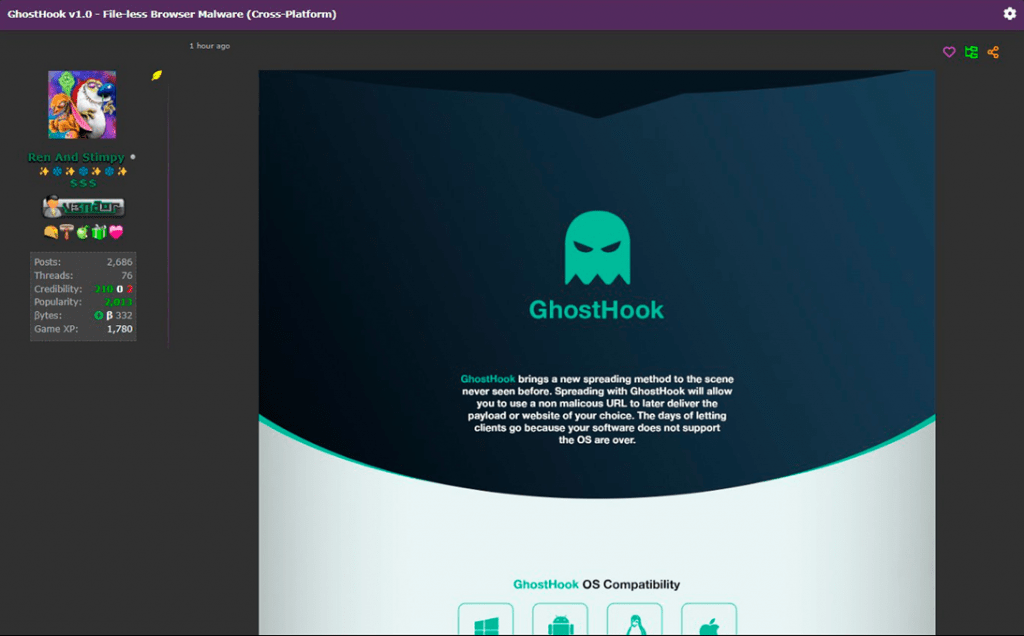
Task: Click the Bytes balance 332
Action: click(x=124, y=315)
